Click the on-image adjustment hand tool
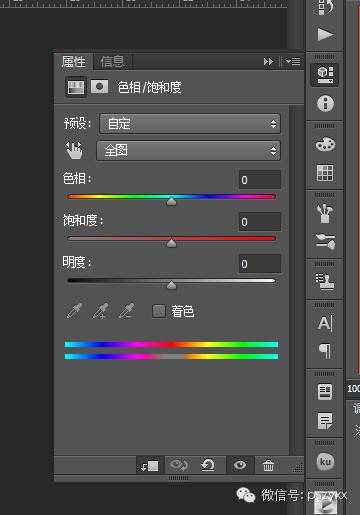The width and height of the screenshot is (360, 515). (74, 150)
